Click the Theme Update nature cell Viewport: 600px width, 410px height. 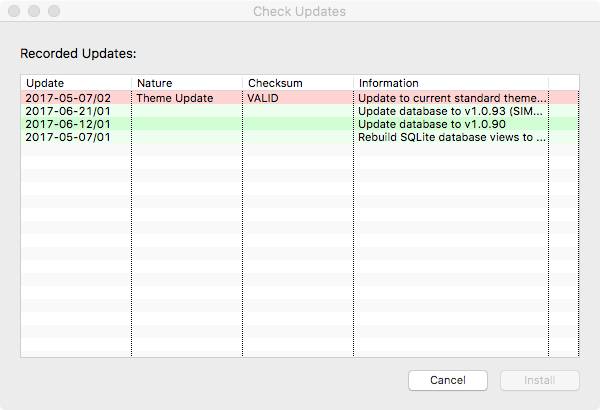175,98
